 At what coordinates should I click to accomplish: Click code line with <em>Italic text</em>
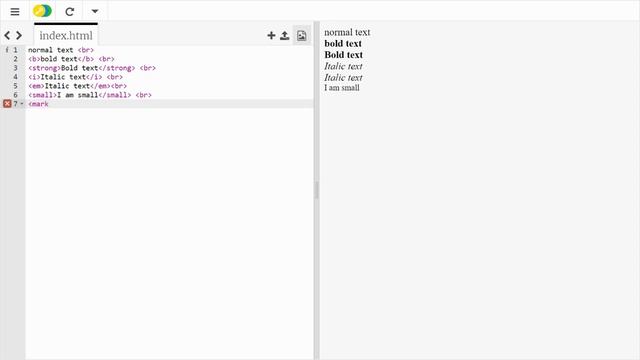point(77,86)
